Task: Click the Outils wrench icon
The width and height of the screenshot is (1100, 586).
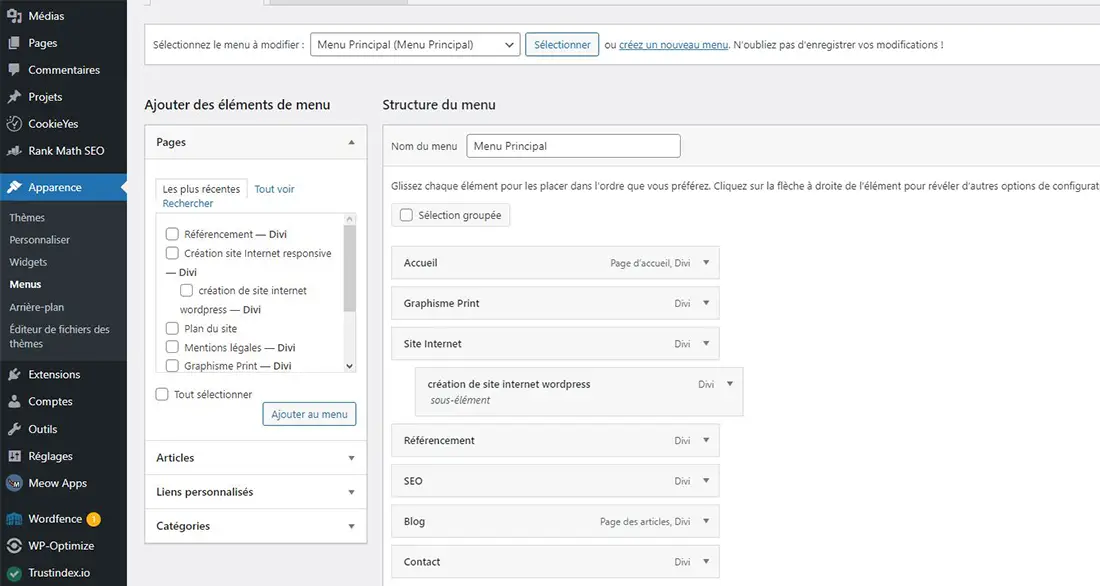Action: click(14, 429)
